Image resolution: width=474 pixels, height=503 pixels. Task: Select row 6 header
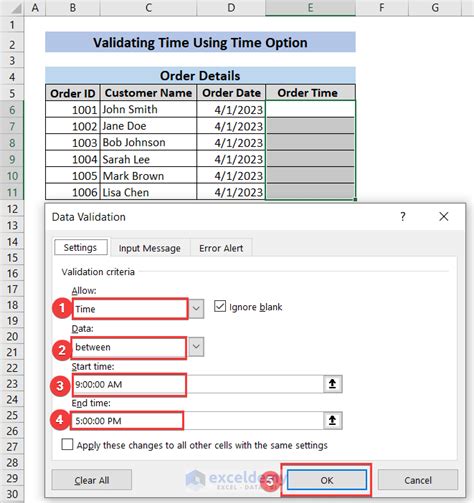(12, 109)
